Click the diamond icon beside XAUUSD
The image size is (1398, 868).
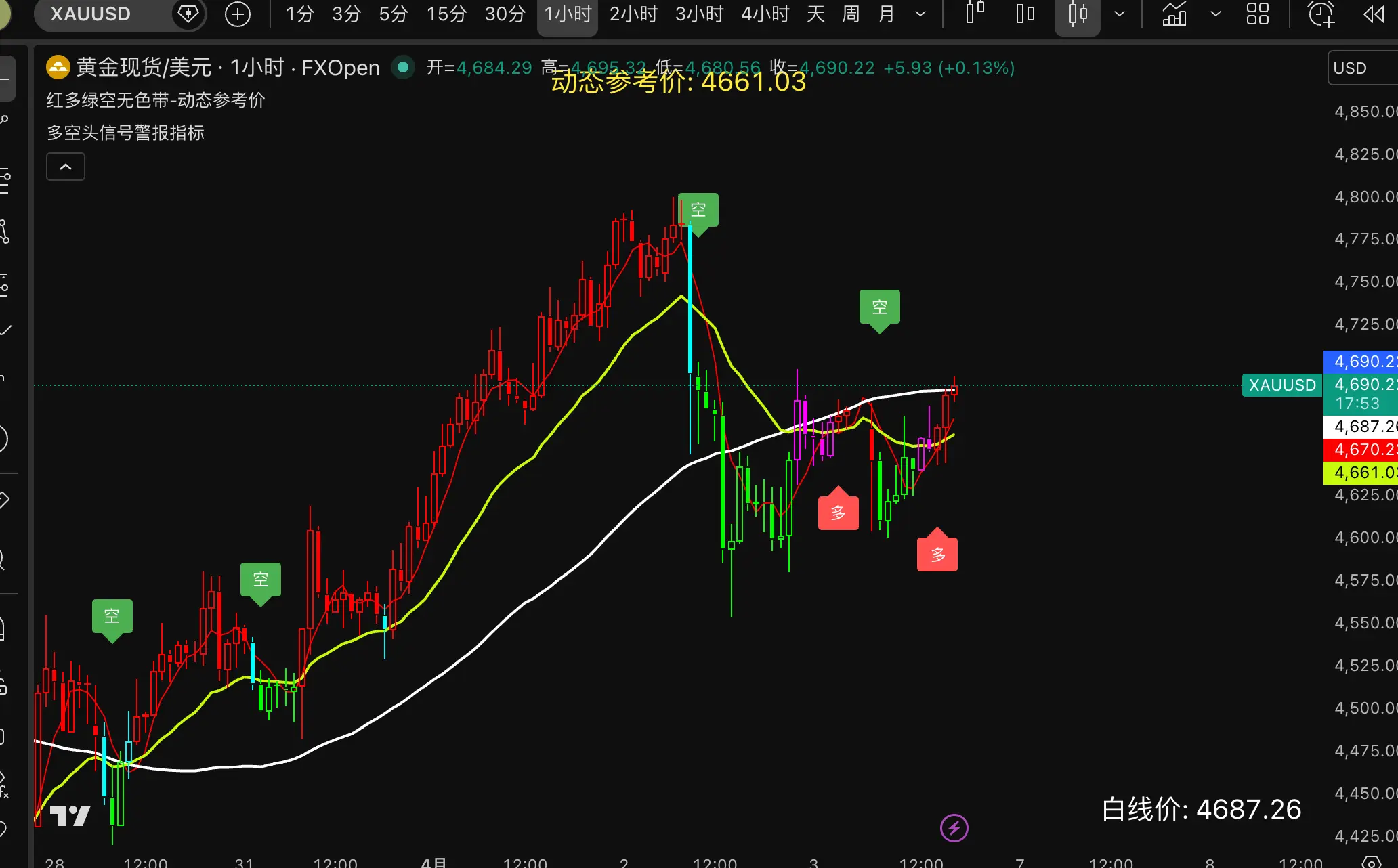click(x=188, y=14)
